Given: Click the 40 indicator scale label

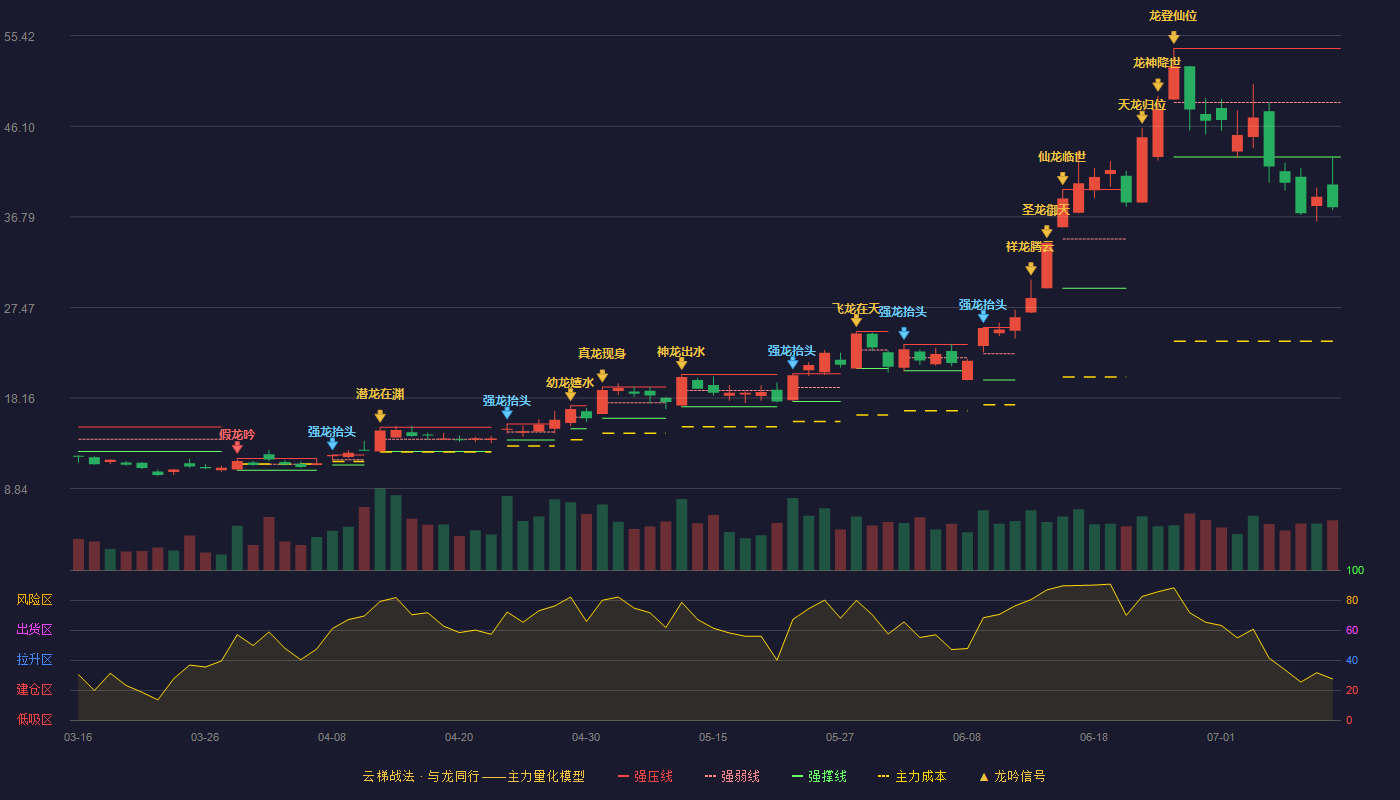Looking at the screenshot, I should tap(1352, 660).
